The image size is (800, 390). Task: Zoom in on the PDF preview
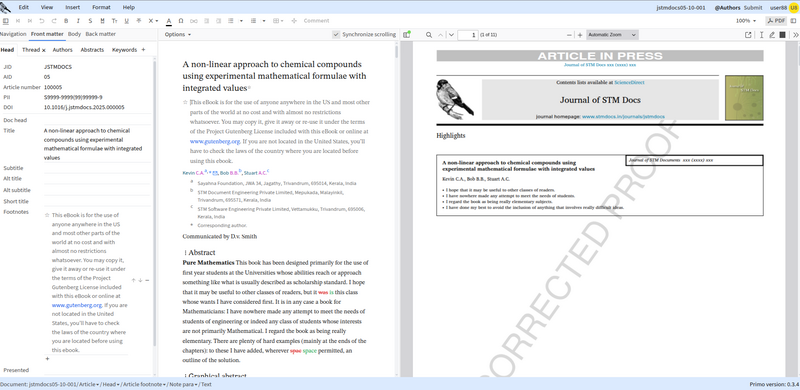point(580,35)
